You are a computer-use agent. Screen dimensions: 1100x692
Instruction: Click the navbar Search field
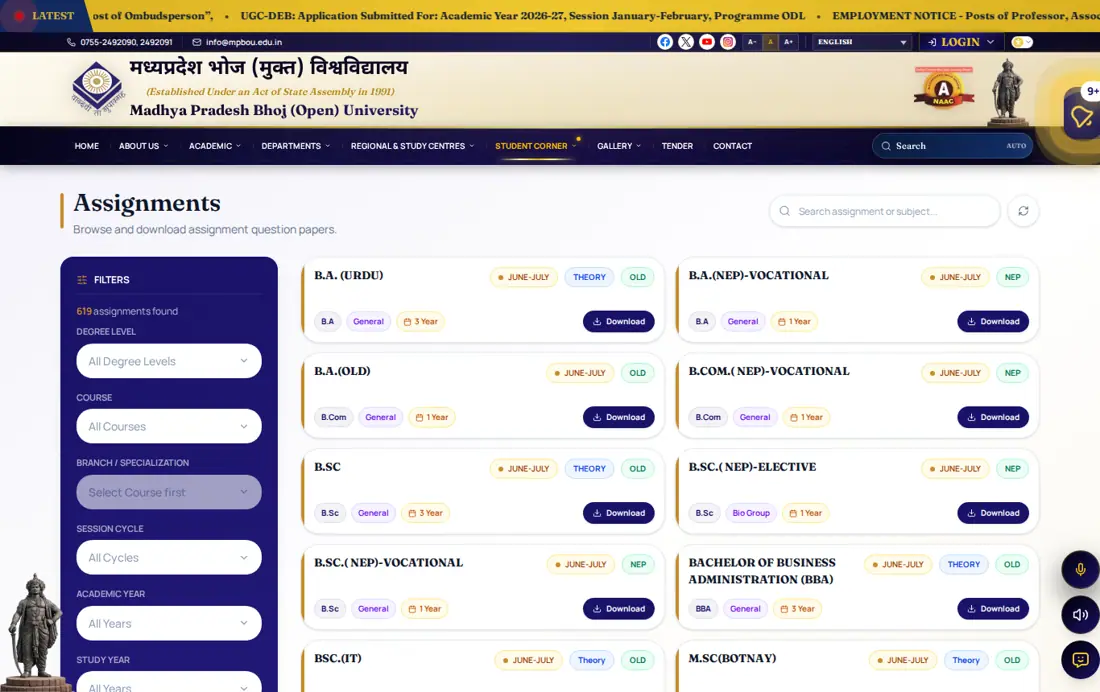pos(952,146)
